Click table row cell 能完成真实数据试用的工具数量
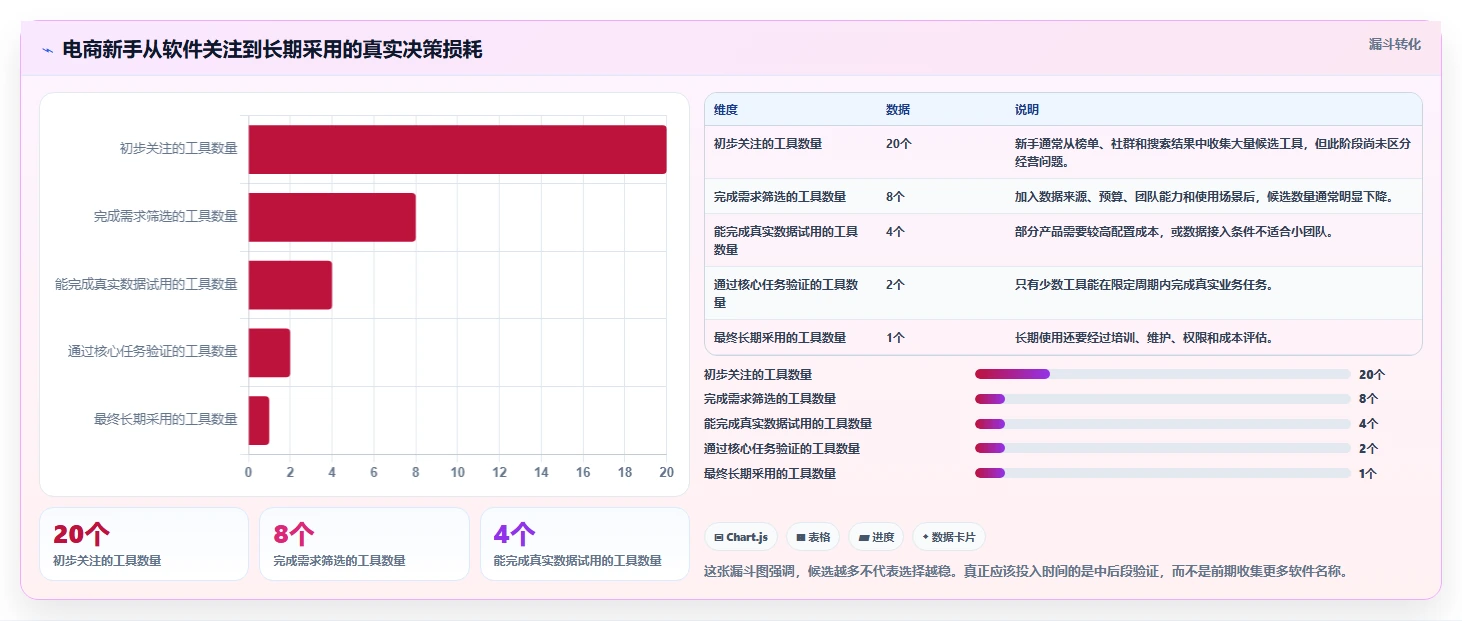Viewport: 1462px width, 621px height. click(x=787, y=240)
